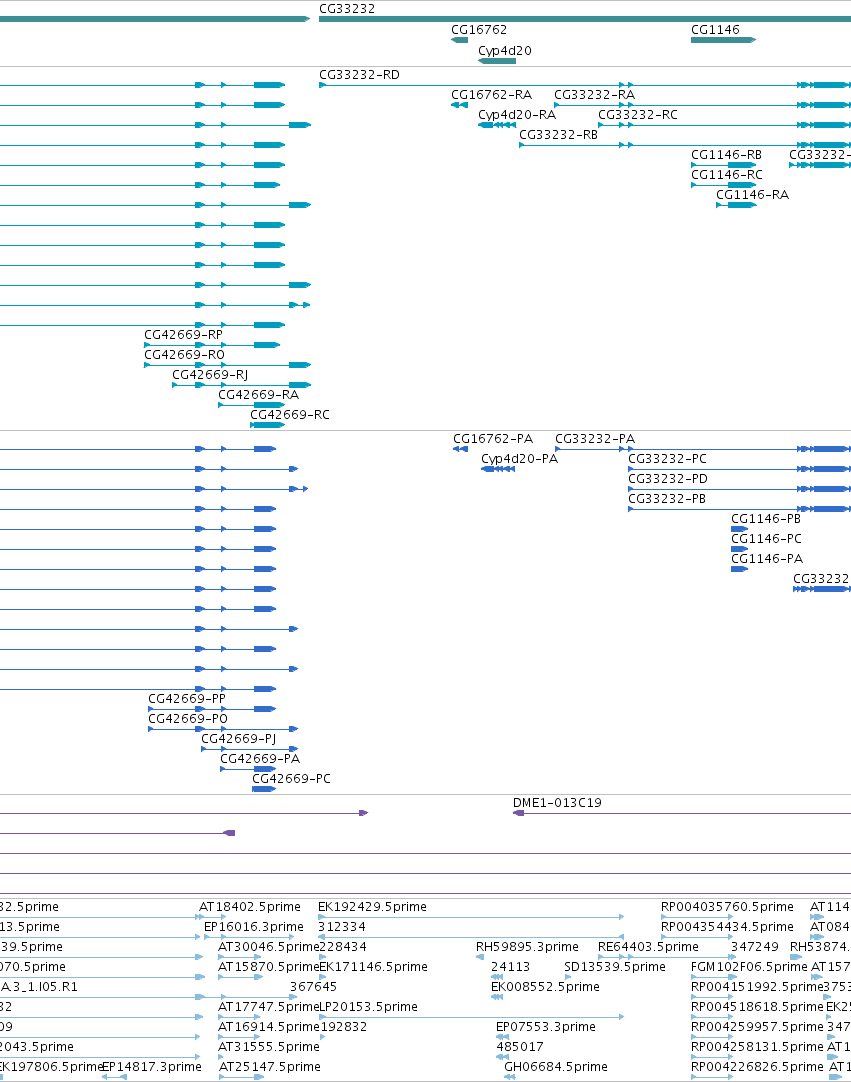
Task: Select the teal CG1146 gene arrow glyph
Action: tap(723, 40)
